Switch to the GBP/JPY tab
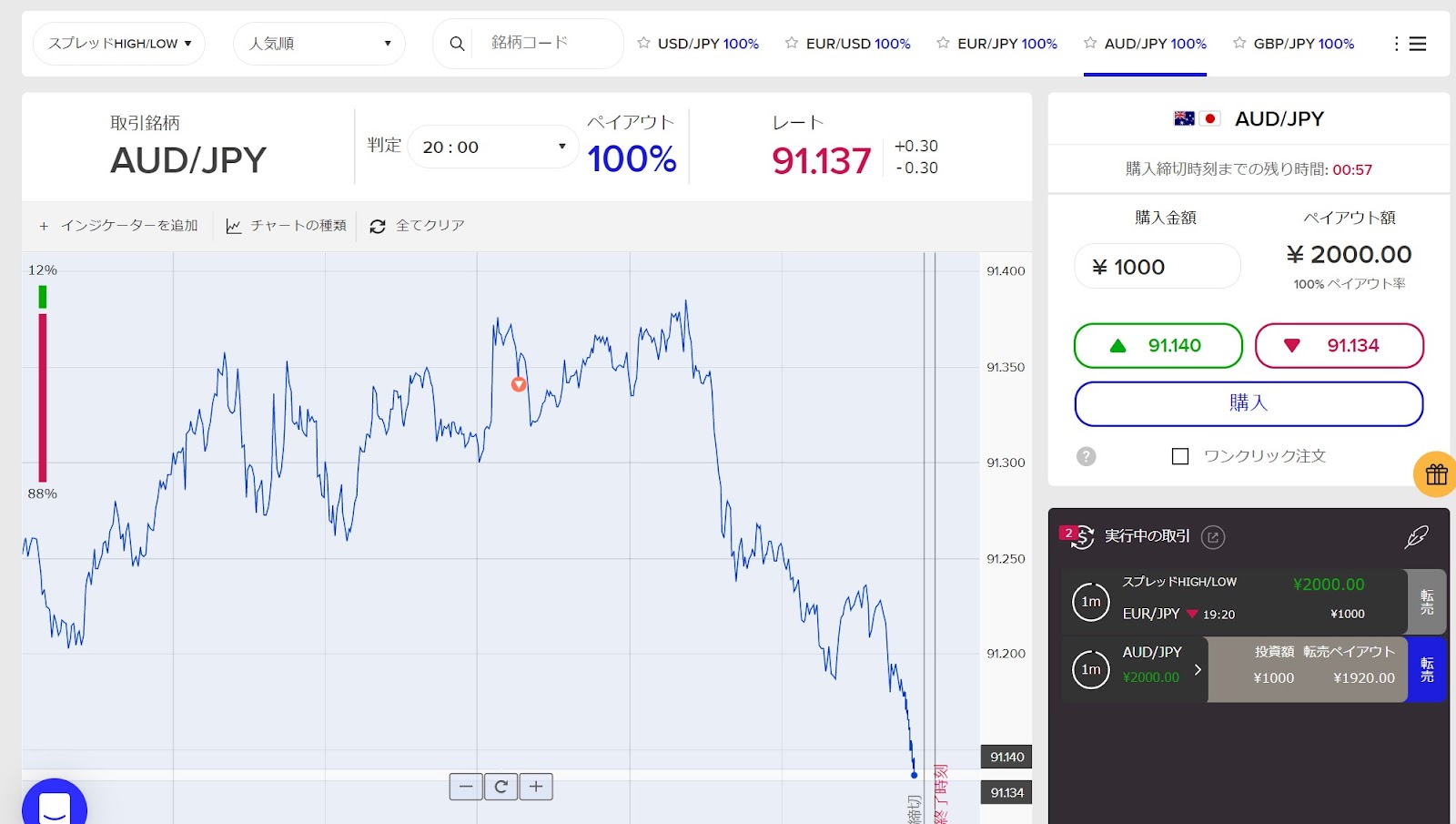The width and height of the screenshot is (1456, 824). pos(1303,44)
